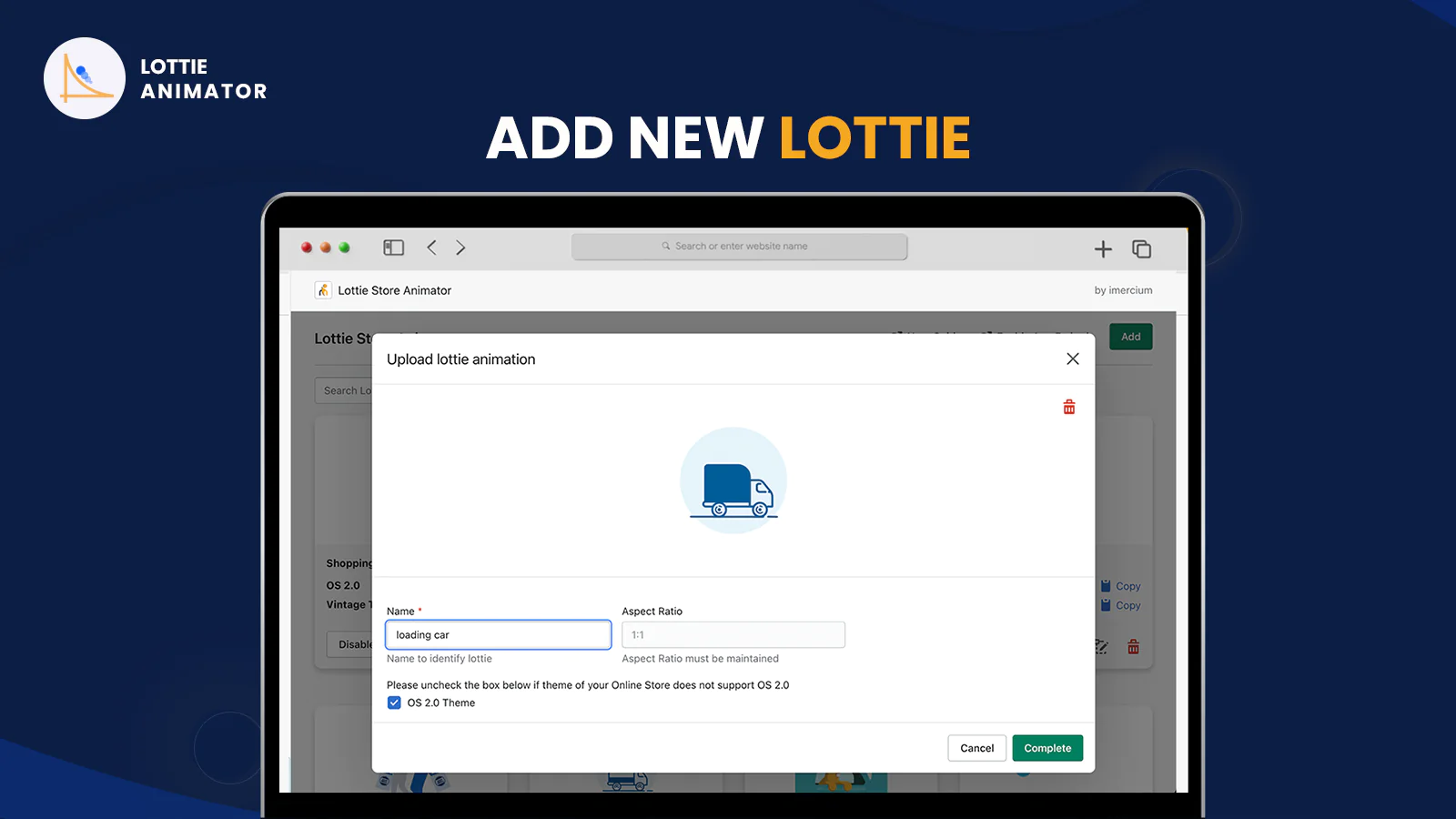Viewport: 1456px width, 819px height.
Task: Click the red close window dot
Action: [x=307, y=248]
